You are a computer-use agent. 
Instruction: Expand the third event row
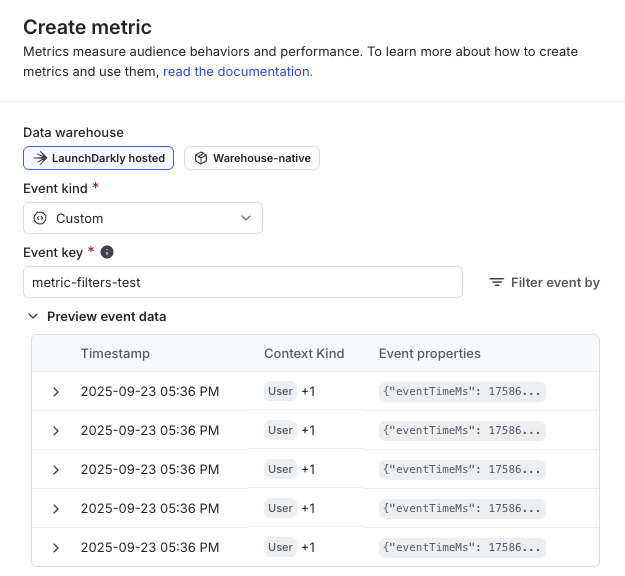56,470
